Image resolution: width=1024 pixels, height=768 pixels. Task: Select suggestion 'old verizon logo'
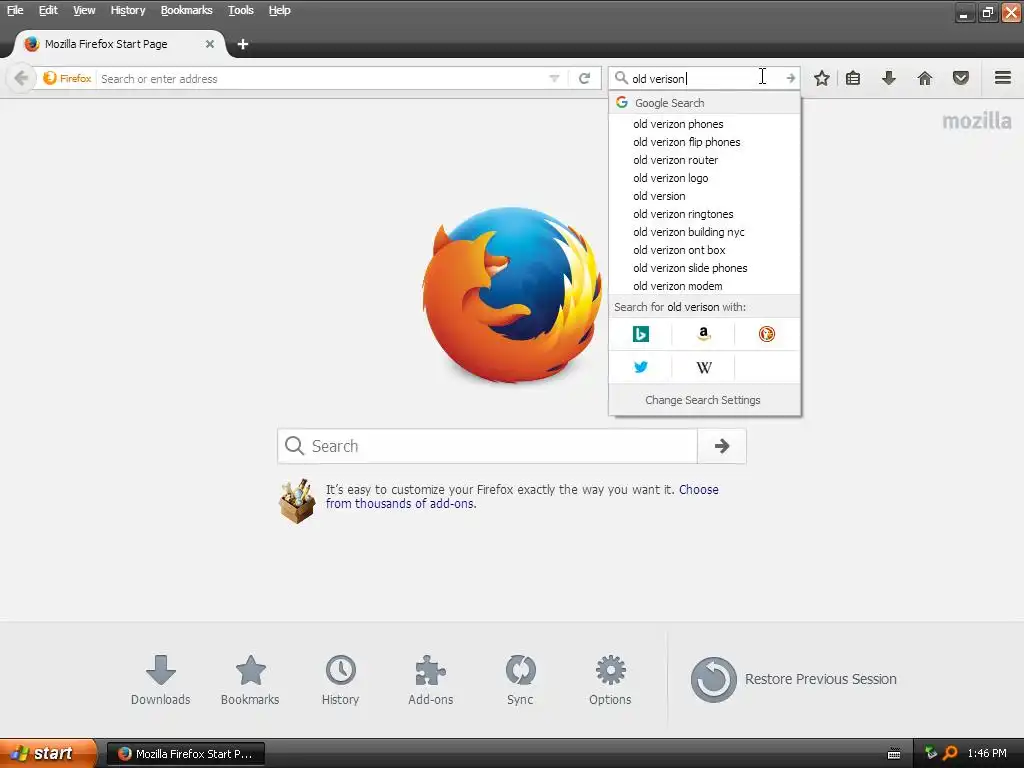pyautogui.click(x=704, y=178)
